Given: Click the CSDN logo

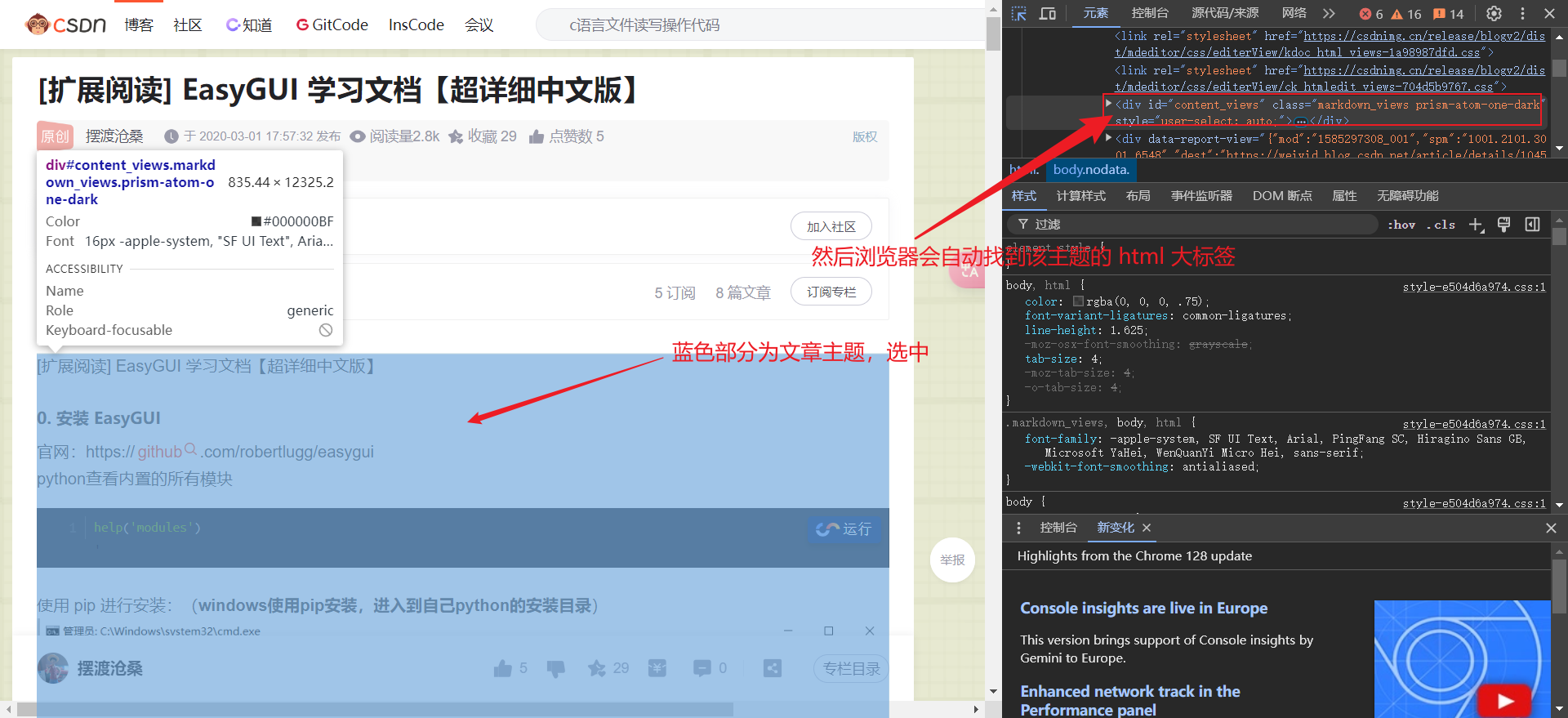Looking at the screenshot, I should (x=65, y=25).
